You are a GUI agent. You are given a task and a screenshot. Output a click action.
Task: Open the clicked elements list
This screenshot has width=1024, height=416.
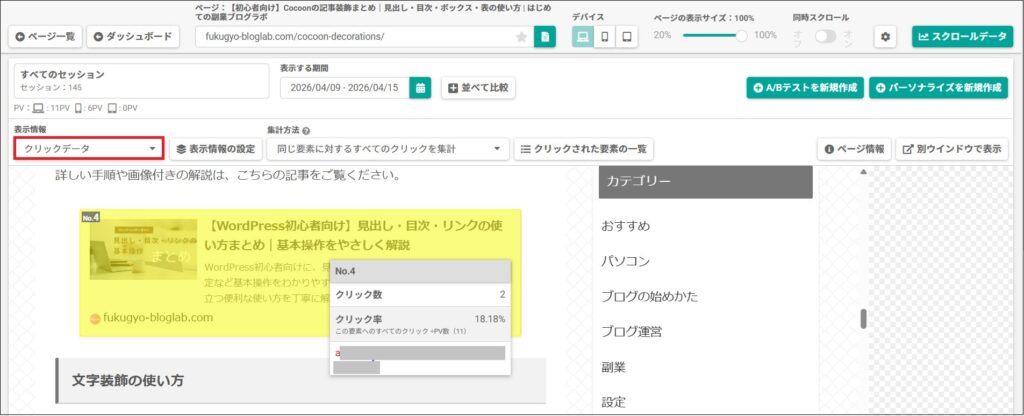[583, 149]
